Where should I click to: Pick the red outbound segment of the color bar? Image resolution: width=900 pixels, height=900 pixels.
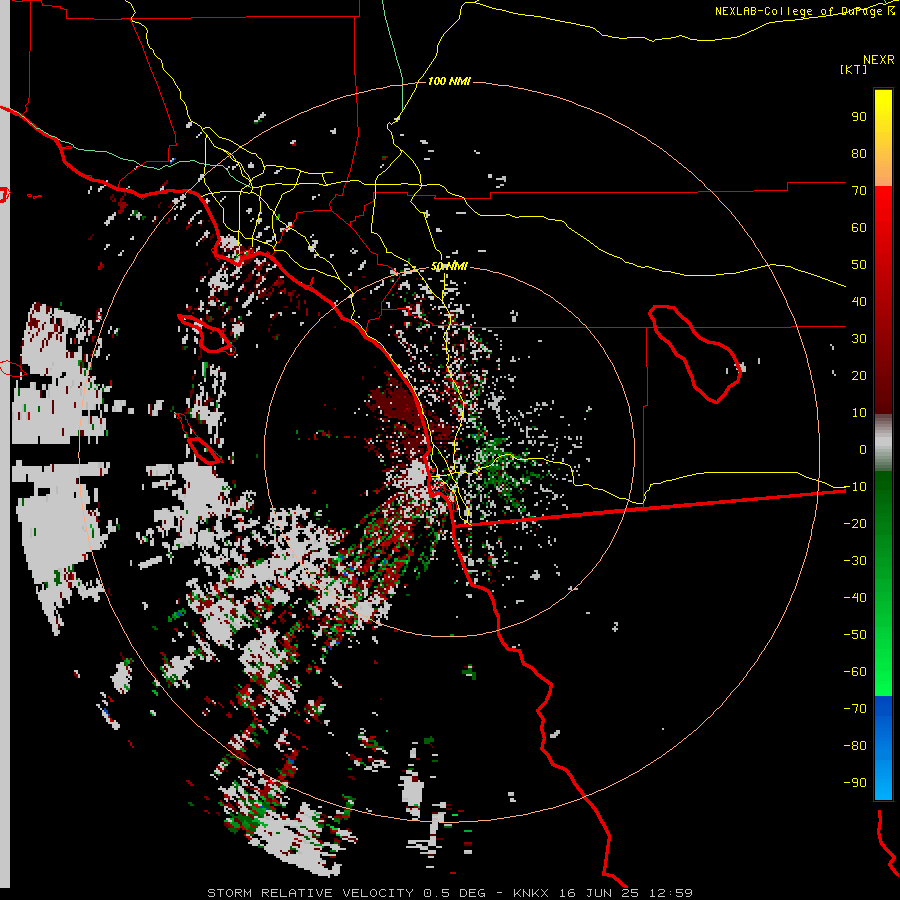883,300
